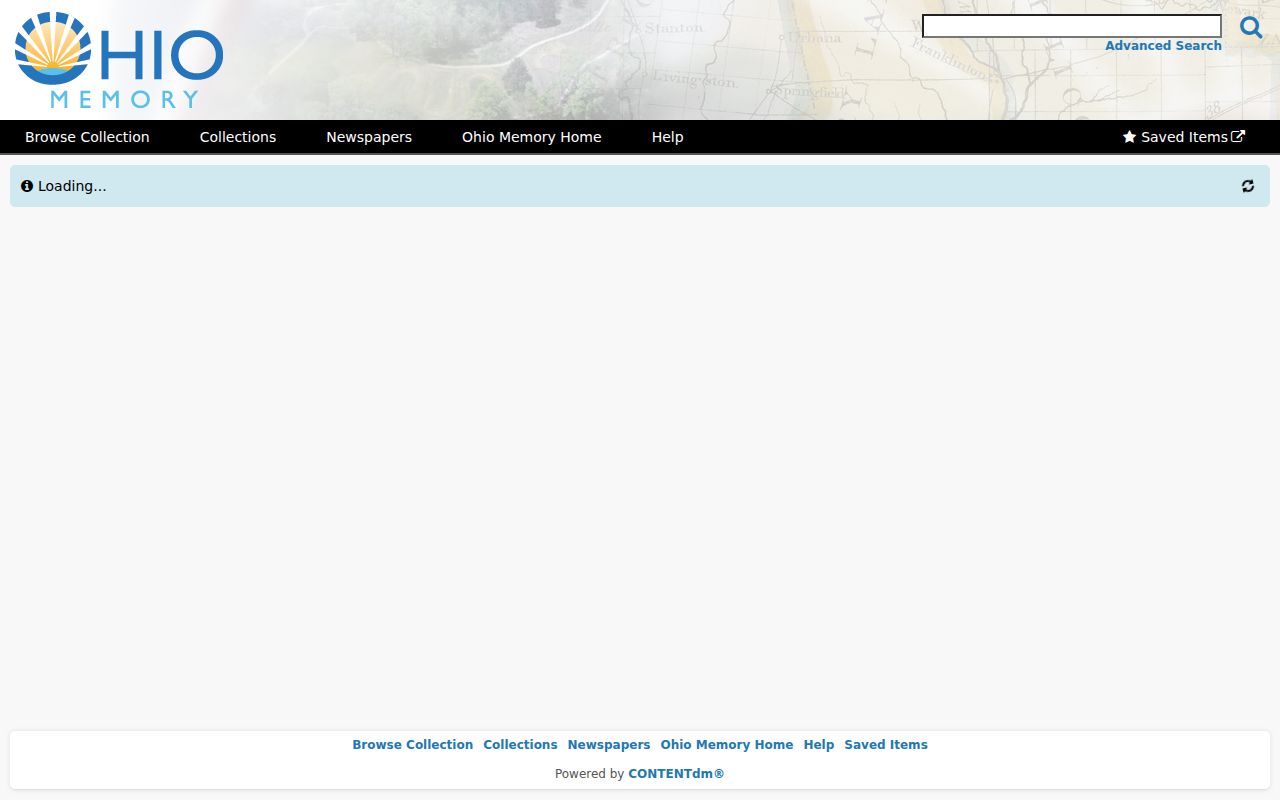1280x800 pixels.
Task: Click the footer Help link
Action: click(819, 745)
